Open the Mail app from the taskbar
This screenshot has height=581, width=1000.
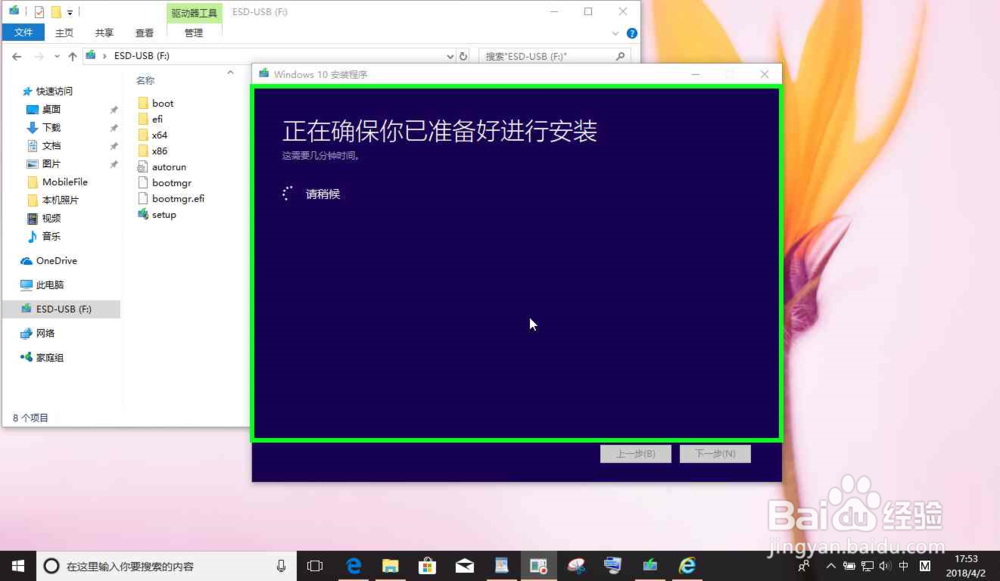[464, 565]
